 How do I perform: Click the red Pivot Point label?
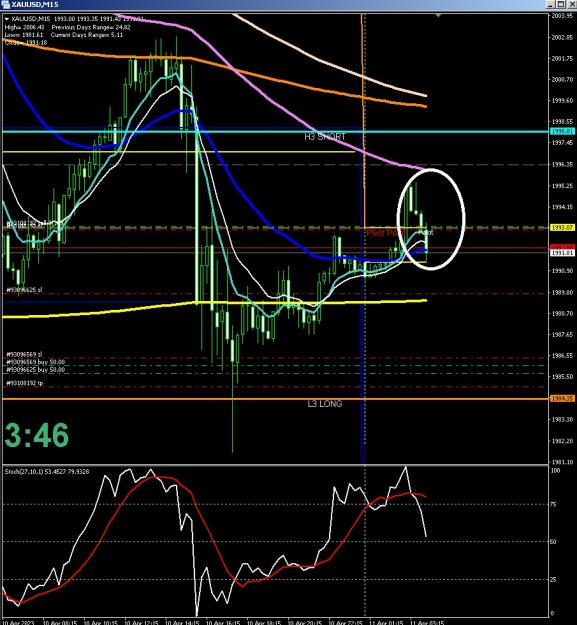[x=385, y=233]
